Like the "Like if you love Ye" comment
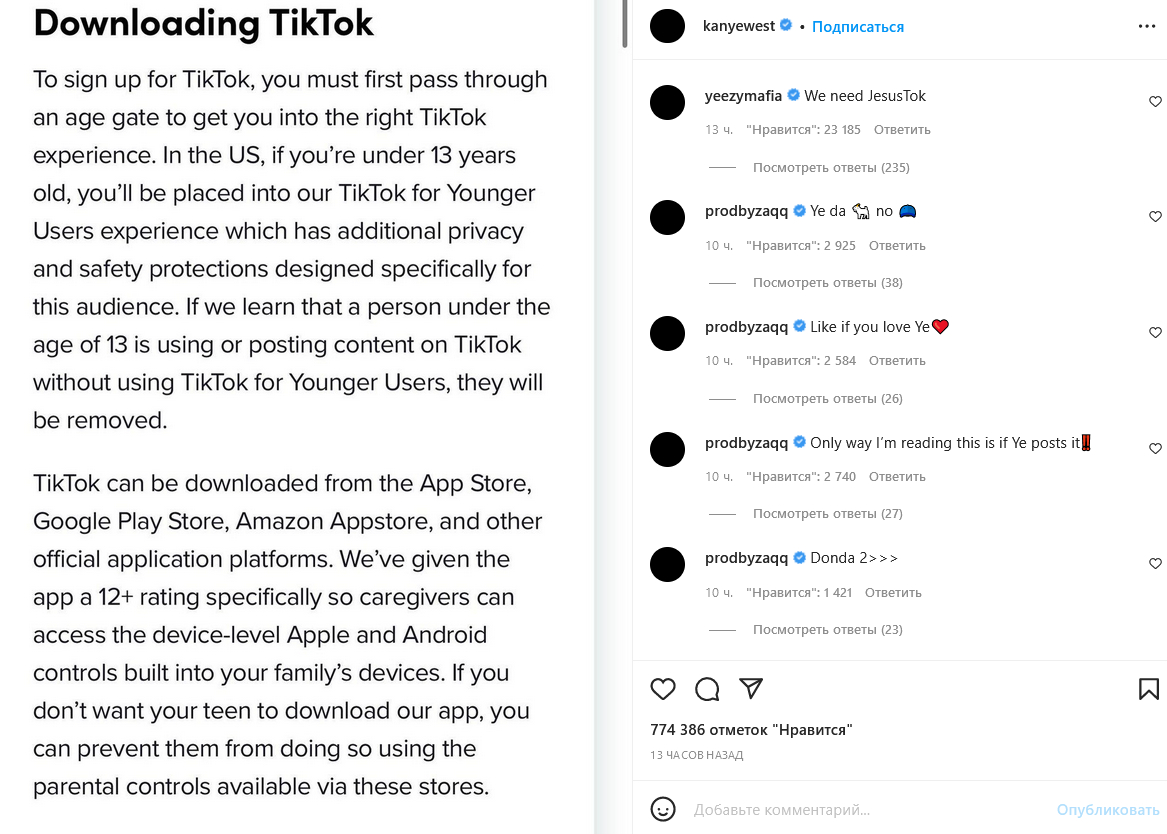 1155,333
